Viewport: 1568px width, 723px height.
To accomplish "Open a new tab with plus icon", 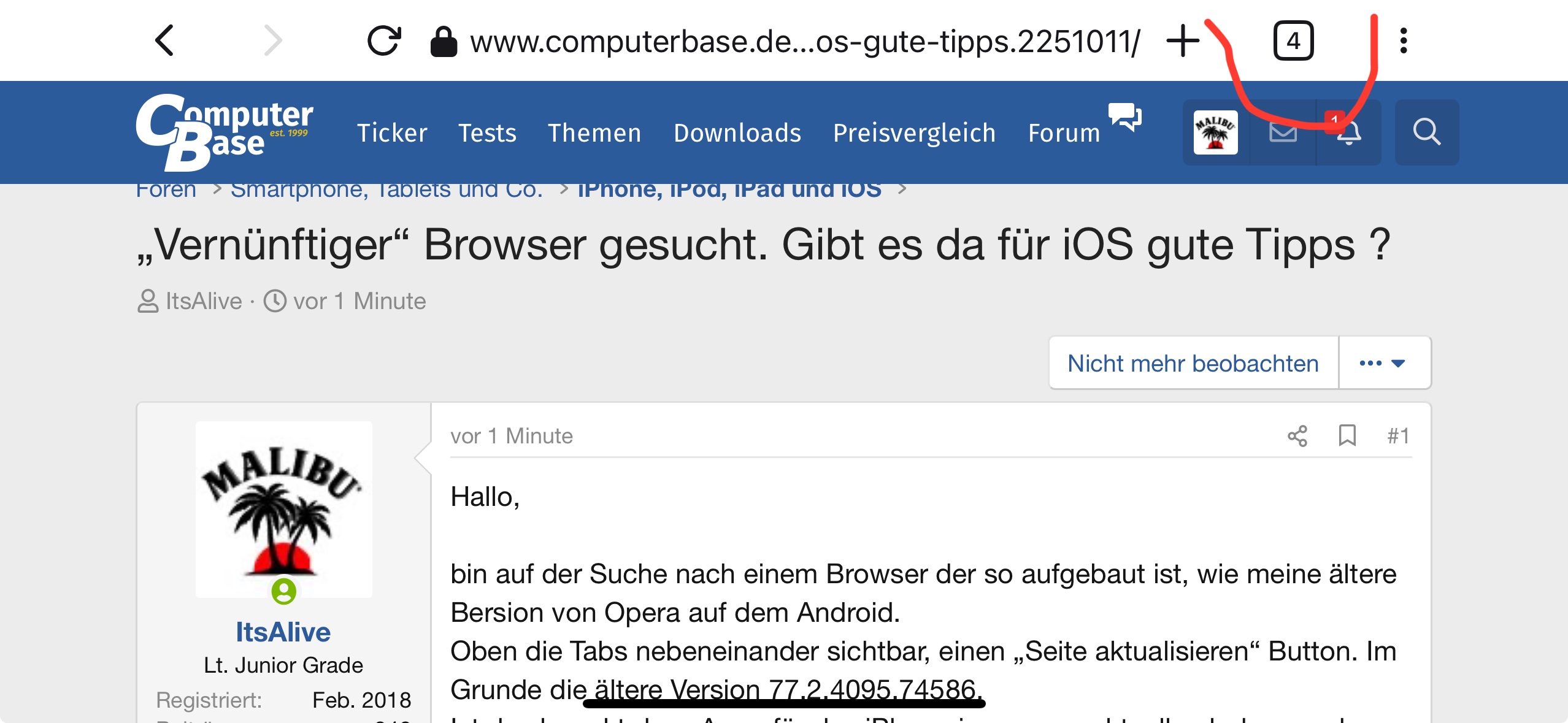I will coord(1183,41).
